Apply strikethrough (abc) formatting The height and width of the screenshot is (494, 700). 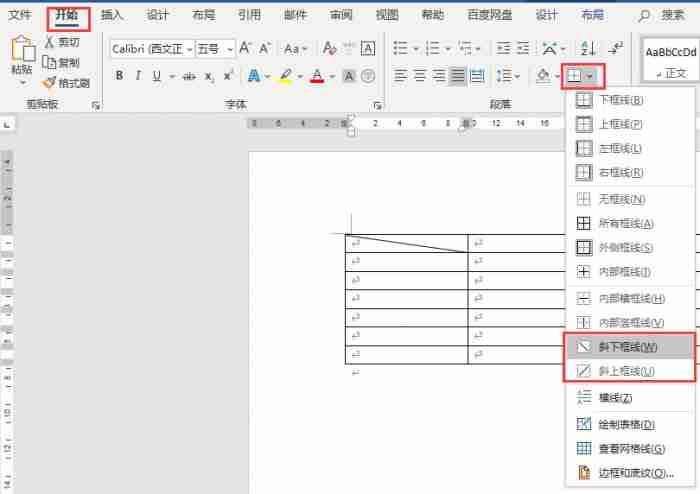point(189,77)
